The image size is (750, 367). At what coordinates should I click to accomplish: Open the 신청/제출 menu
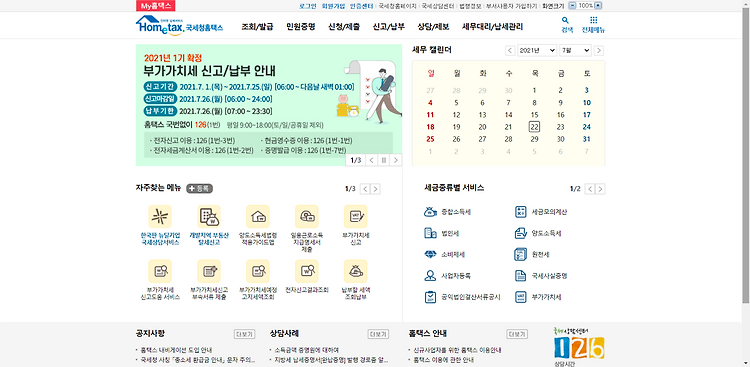pyautogui.click(x=344, y=27)
